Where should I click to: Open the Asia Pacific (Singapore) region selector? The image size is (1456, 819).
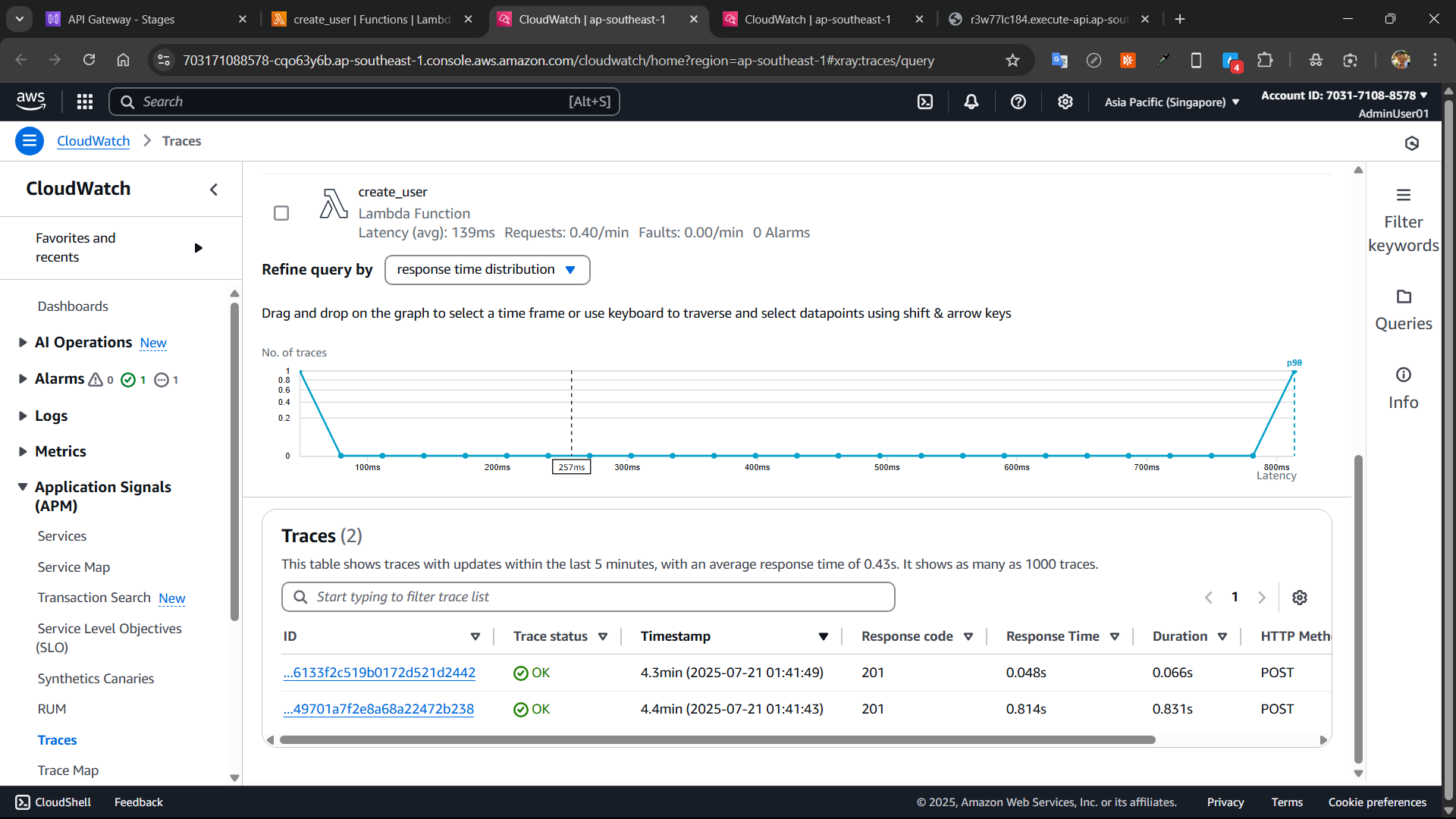click(x=1172, y=102)
